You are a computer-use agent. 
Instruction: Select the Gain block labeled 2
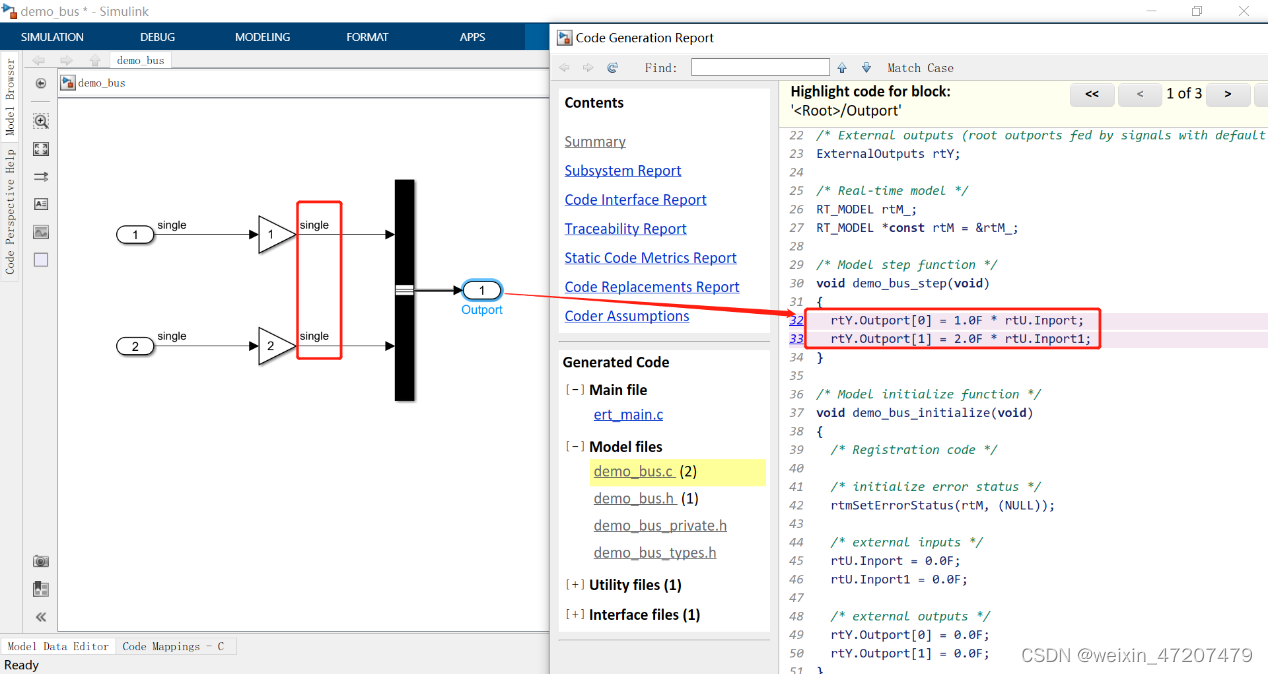pyautogui.click(x=277, y=347)
